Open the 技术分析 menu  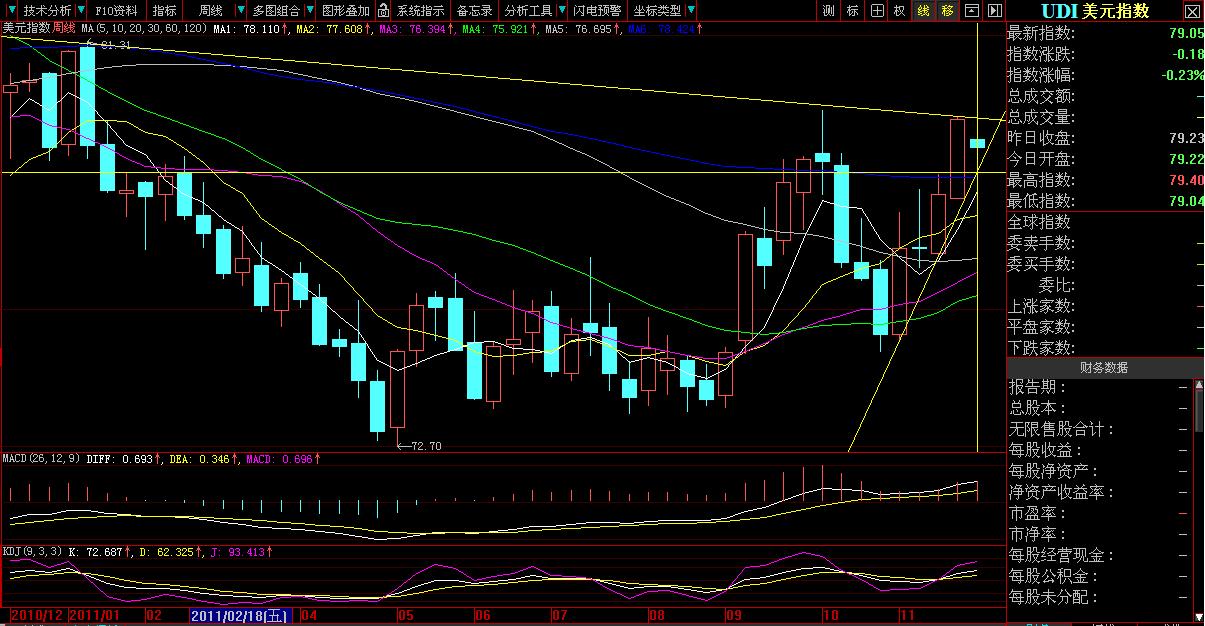[x=47, y=11]
